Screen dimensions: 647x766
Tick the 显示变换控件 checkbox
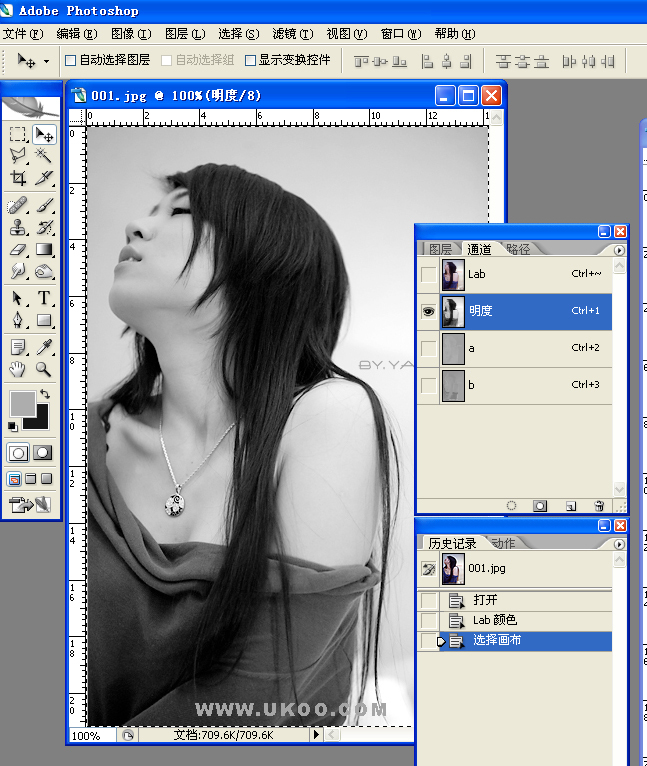tap(251, 60)
